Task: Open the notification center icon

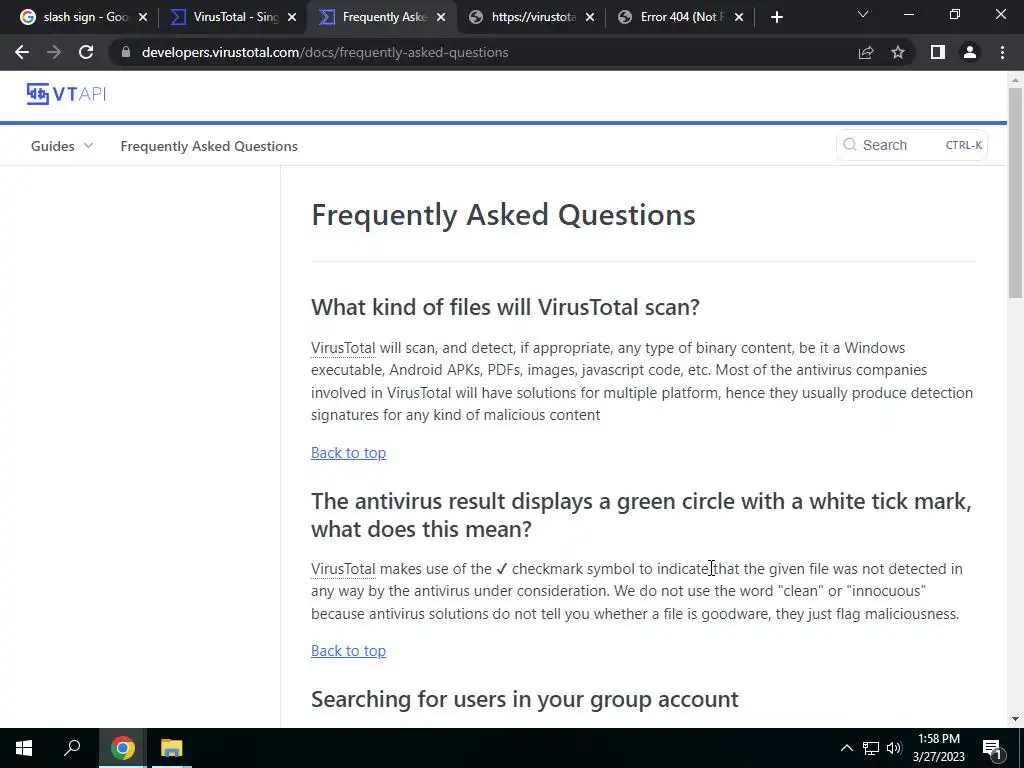Action: 992,749
